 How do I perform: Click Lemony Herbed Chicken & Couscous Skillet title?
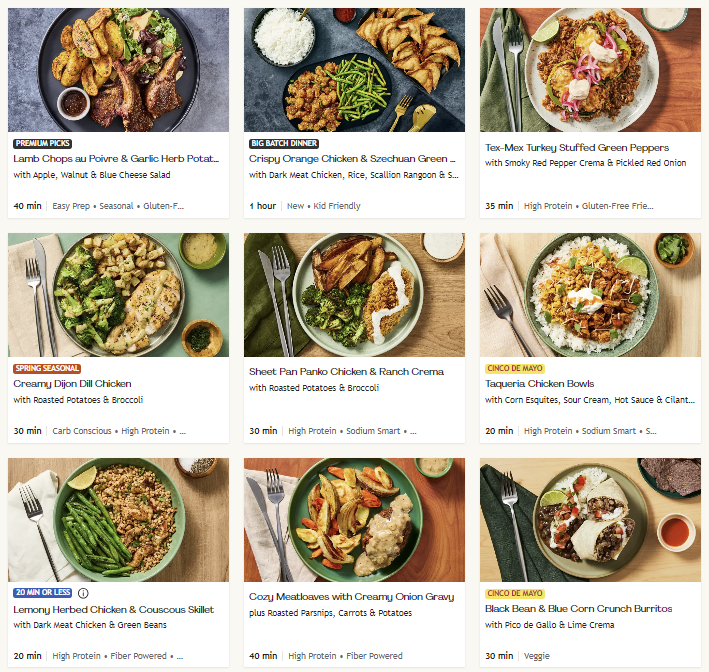pyautogui.click(x=112, y=609)
